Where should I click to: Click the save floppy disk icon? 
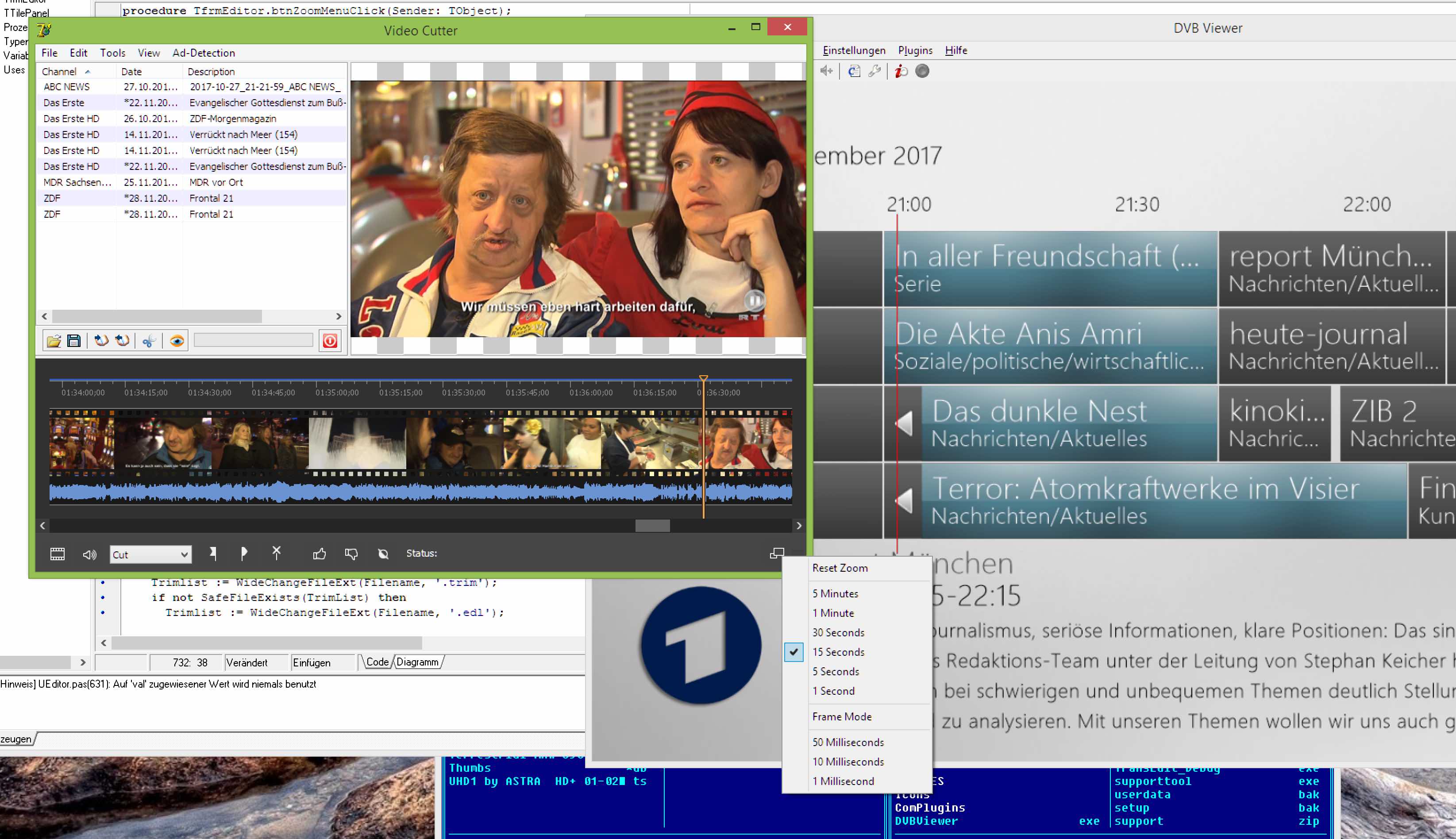tap(74, 341)
